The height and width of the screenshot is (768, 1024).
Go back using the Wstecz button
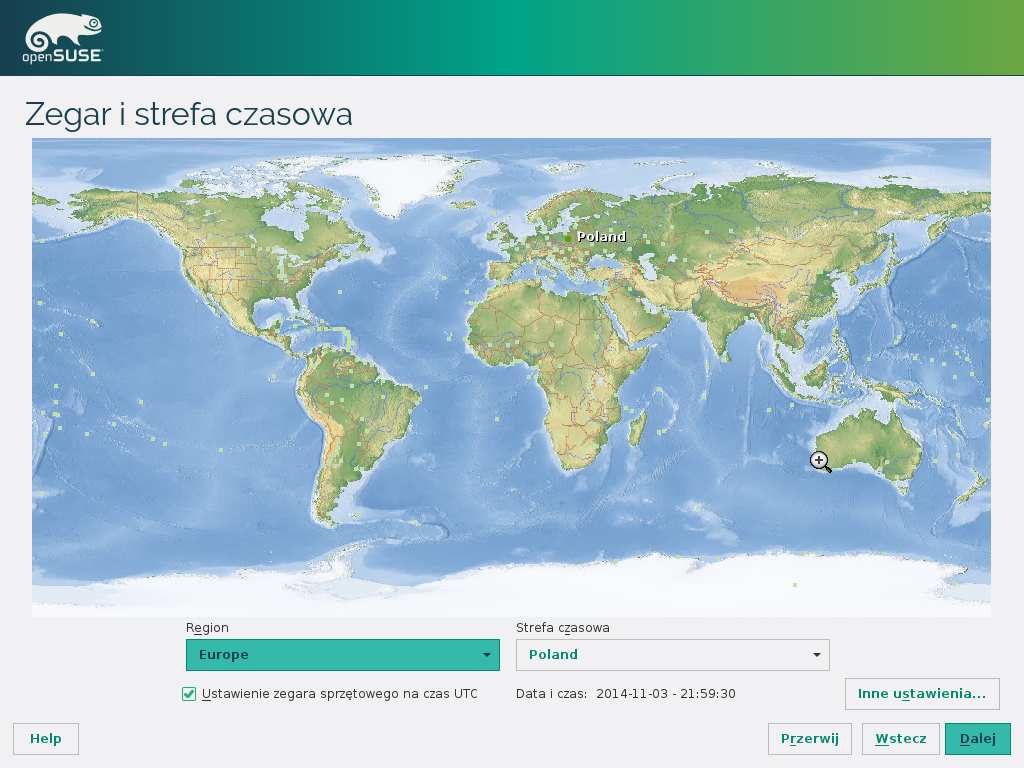click(x=900, y=739)
